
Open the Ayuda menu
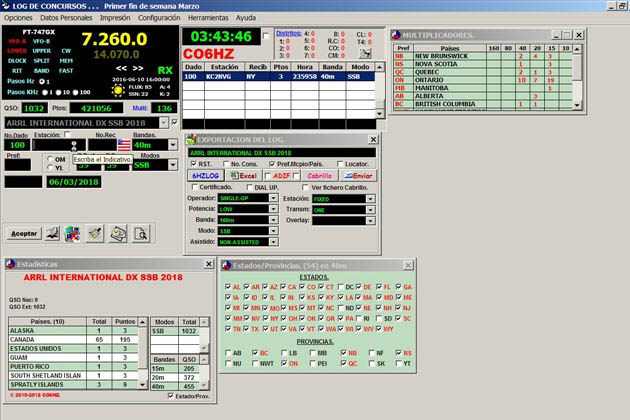(246, 18)
